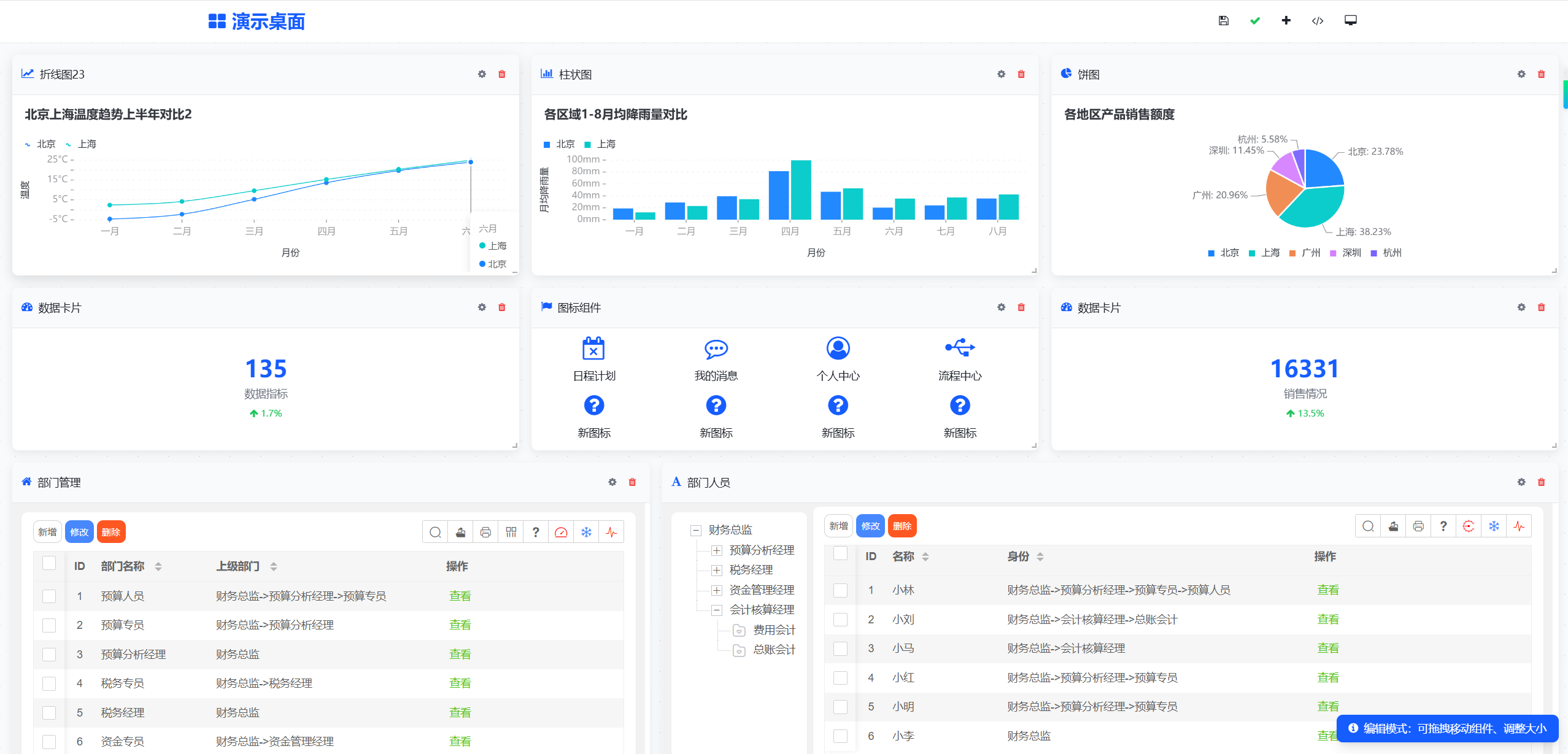The width and height of the screenshot is (1568, 754).
Task: Click the red 删除 button in 部门管理
Action: click(111, 532)
